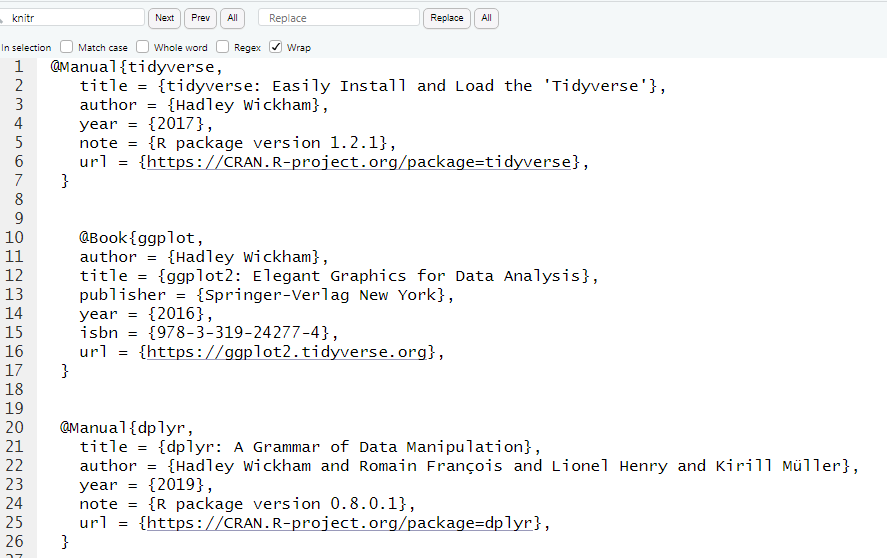887x558 pixels.
Task: Click line number 1 in the gutter
Action: [19, 67]
